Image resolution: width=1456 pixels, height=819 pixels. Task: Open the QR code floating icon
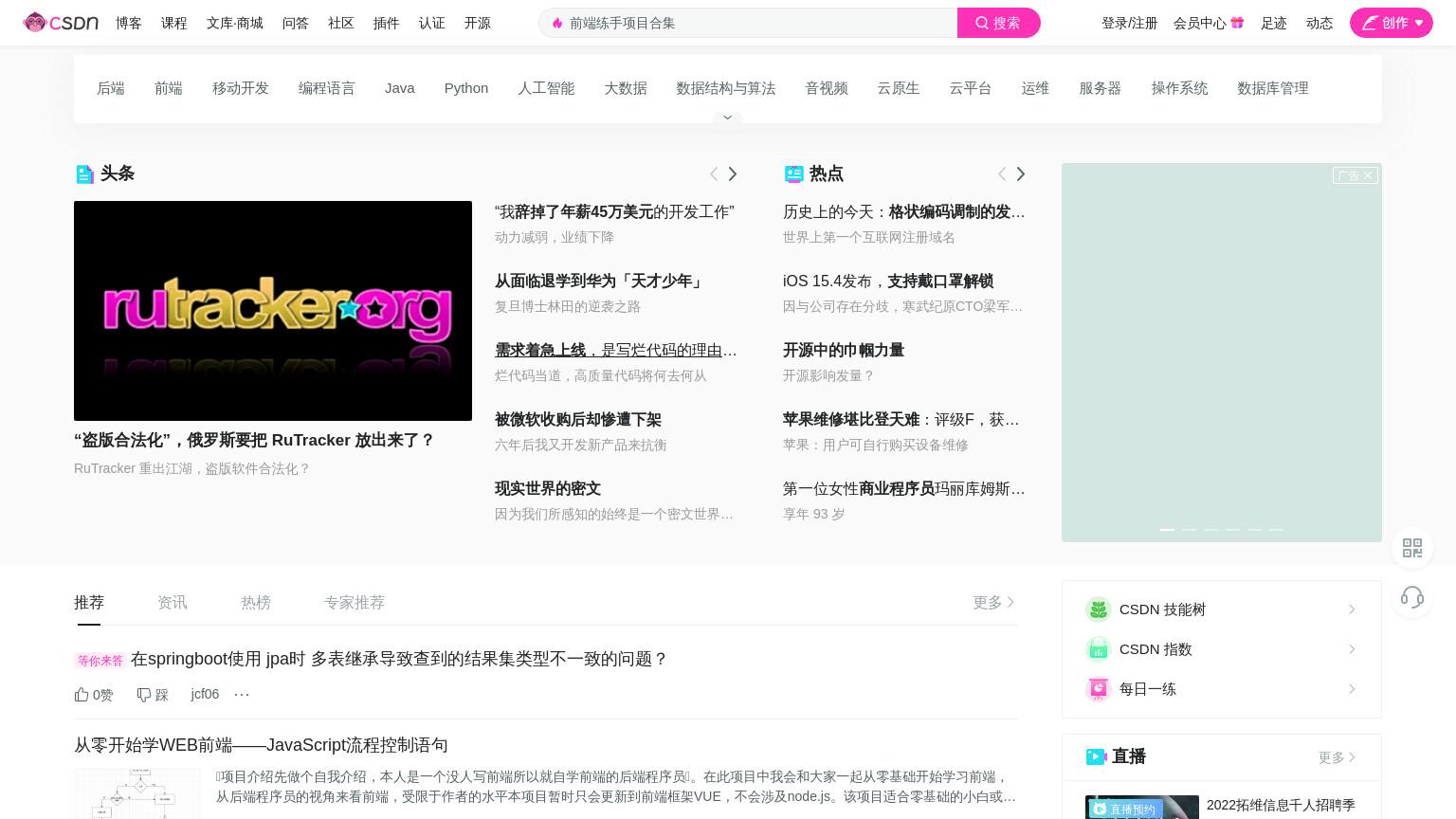click(x=1412, y=548)
